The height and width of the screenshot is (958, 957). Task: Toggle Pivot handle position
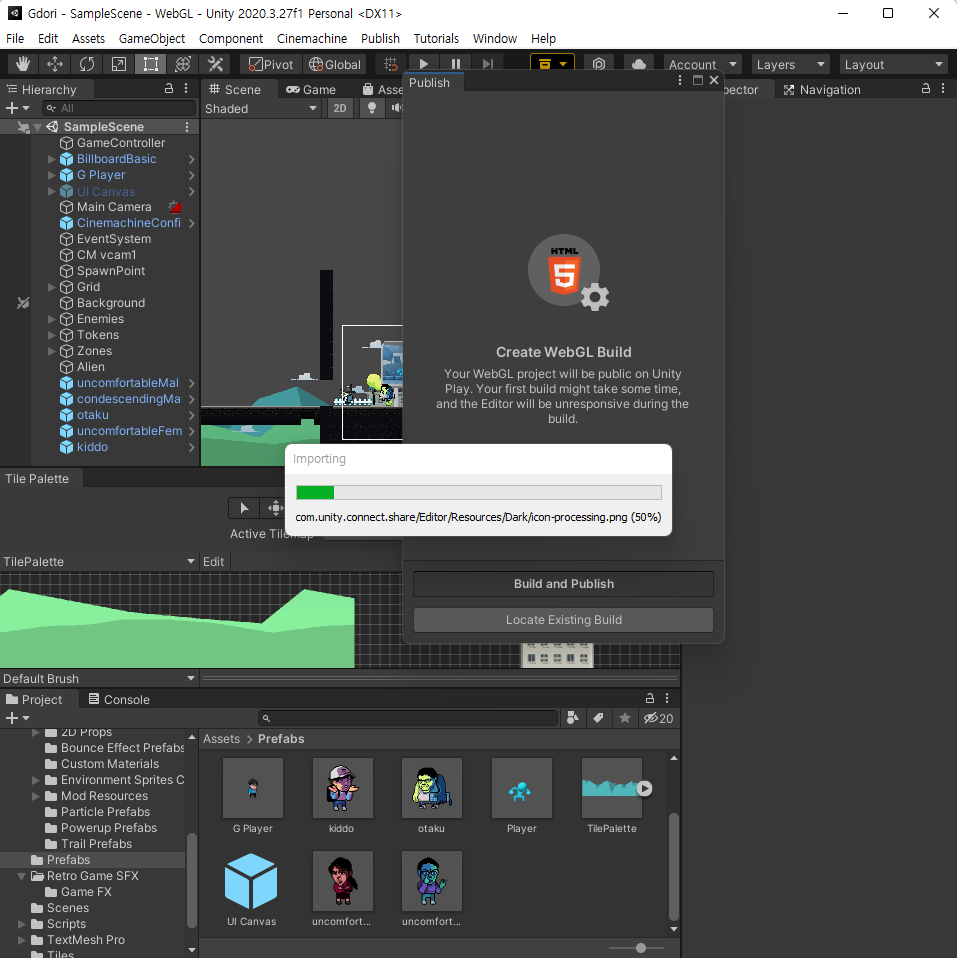pyautogui.click(x=271, y=64)
